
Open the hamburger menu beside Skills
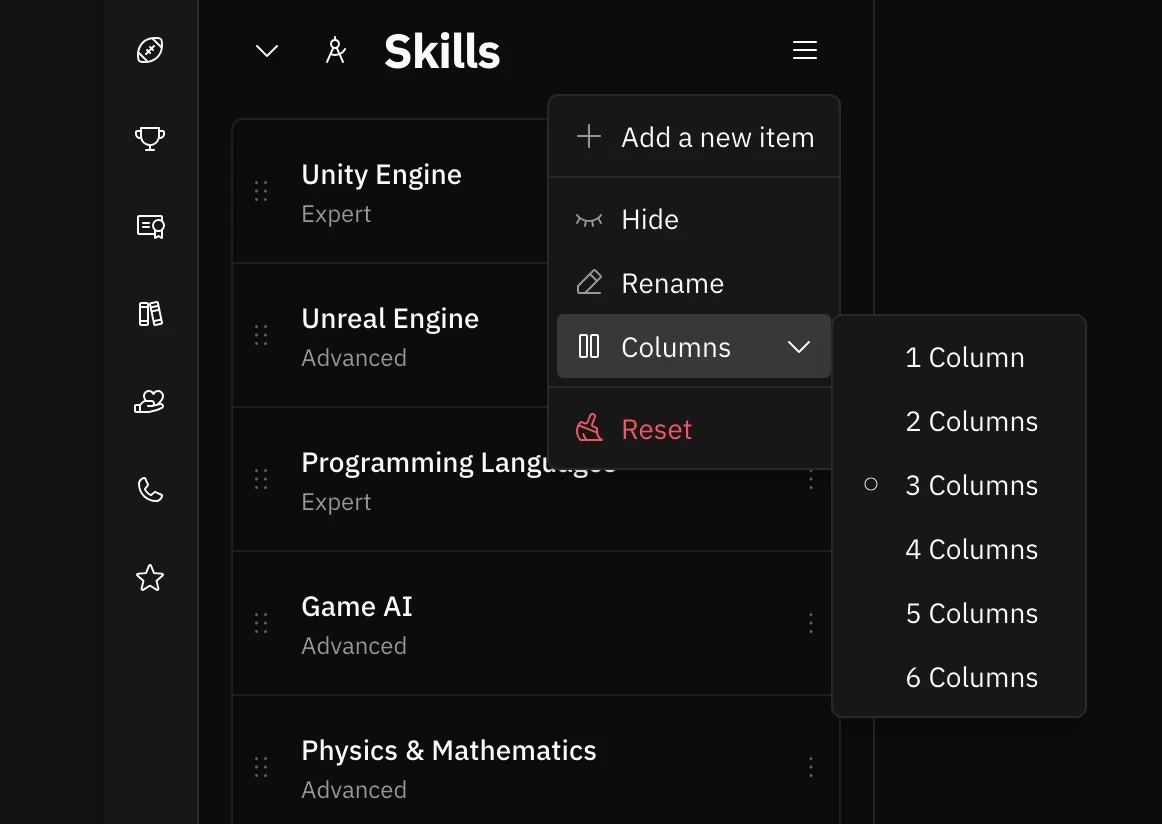tap(805, 50)
